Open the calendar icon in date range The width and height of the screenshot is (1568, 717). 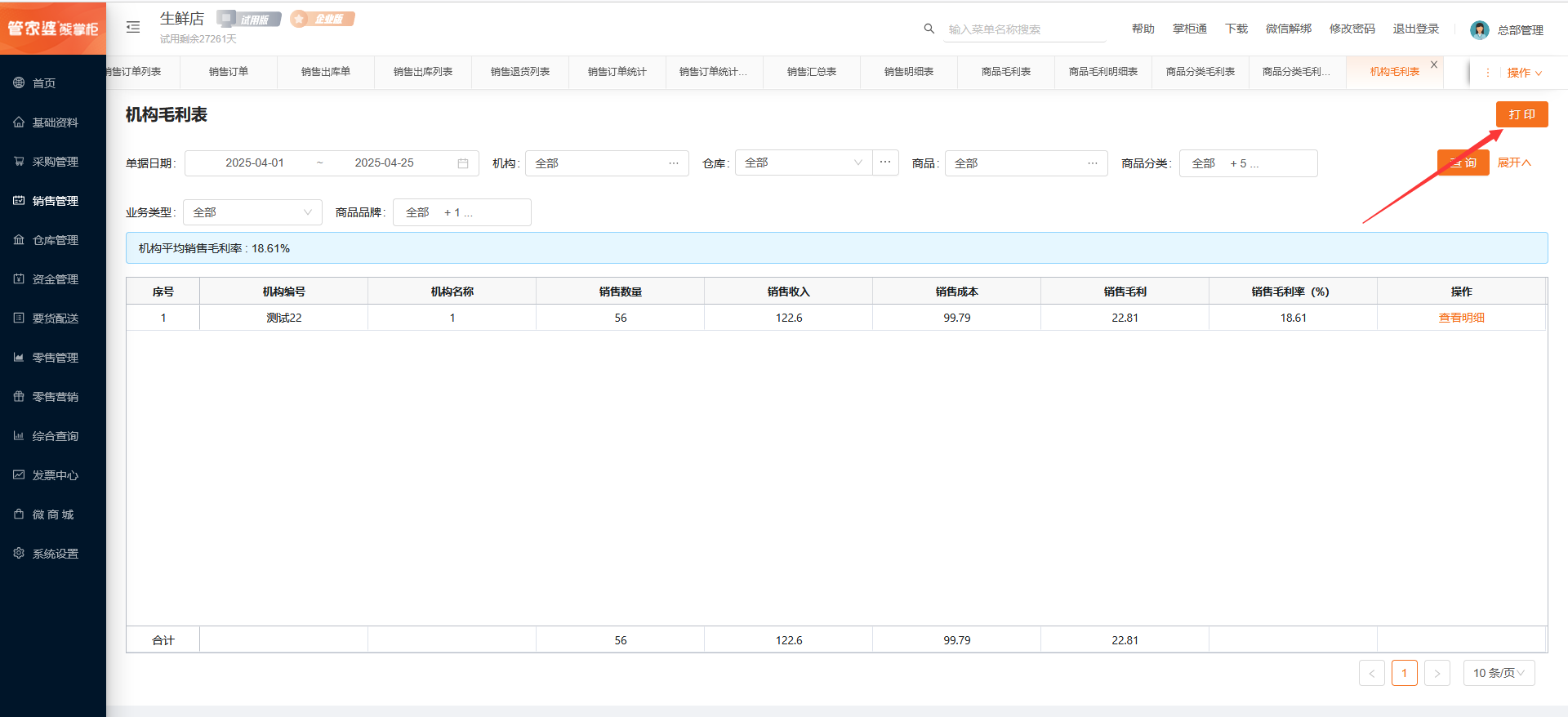pos(463,163)
